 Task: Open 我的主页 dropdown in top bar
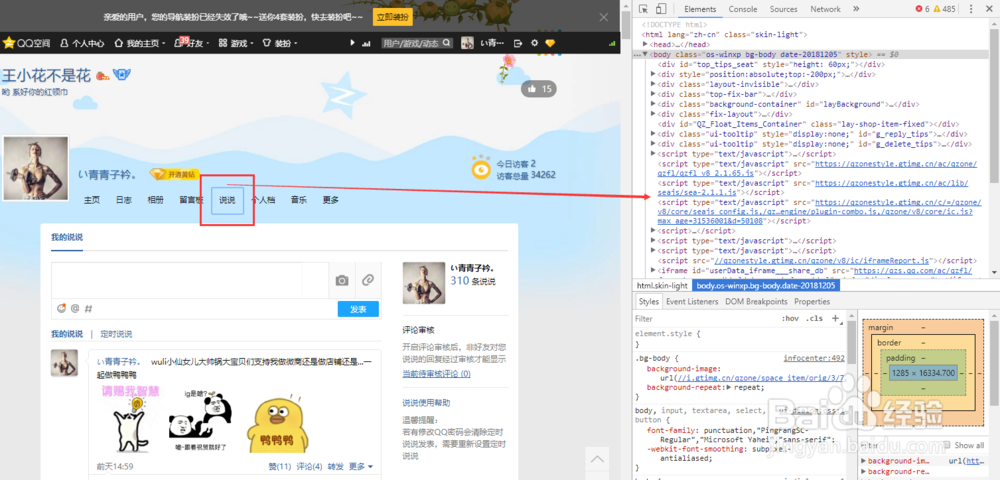140,43
